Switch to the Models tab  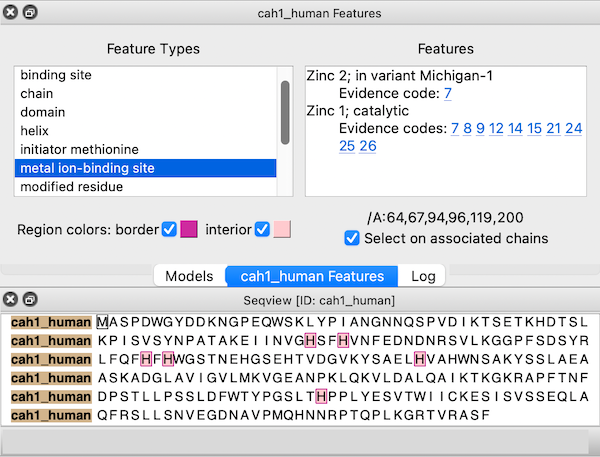tap(189, 276)
